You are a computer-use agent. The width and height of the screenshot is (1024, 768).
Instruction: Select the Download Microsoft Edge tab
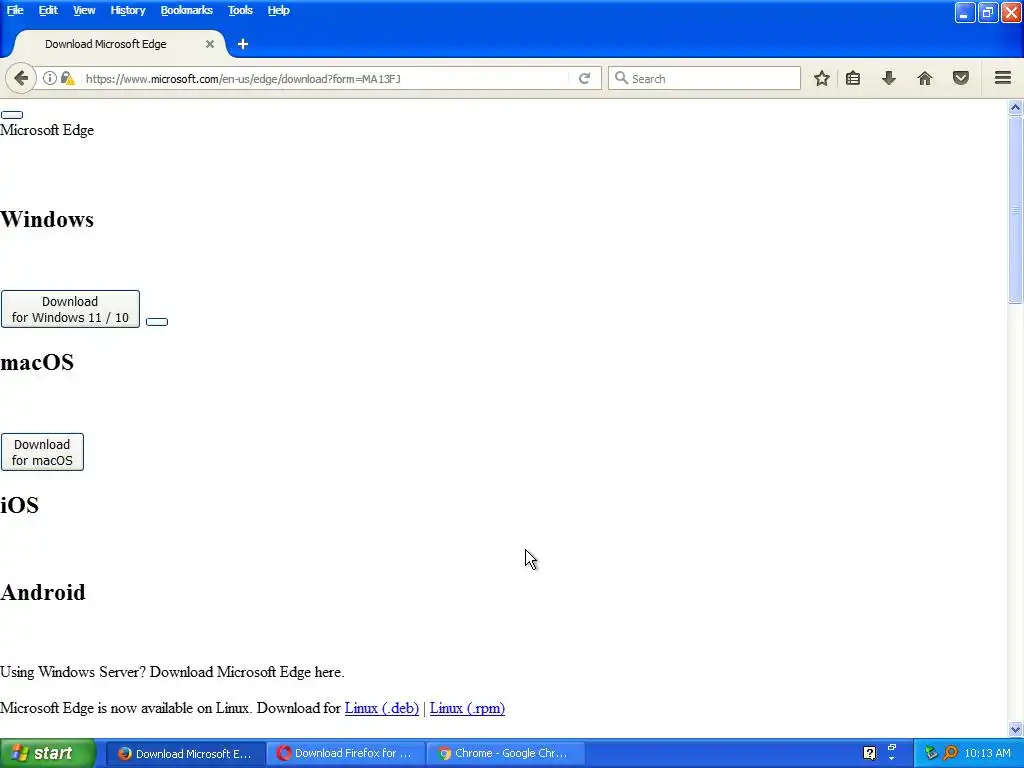pyautogui.click(x=120, y=44)
